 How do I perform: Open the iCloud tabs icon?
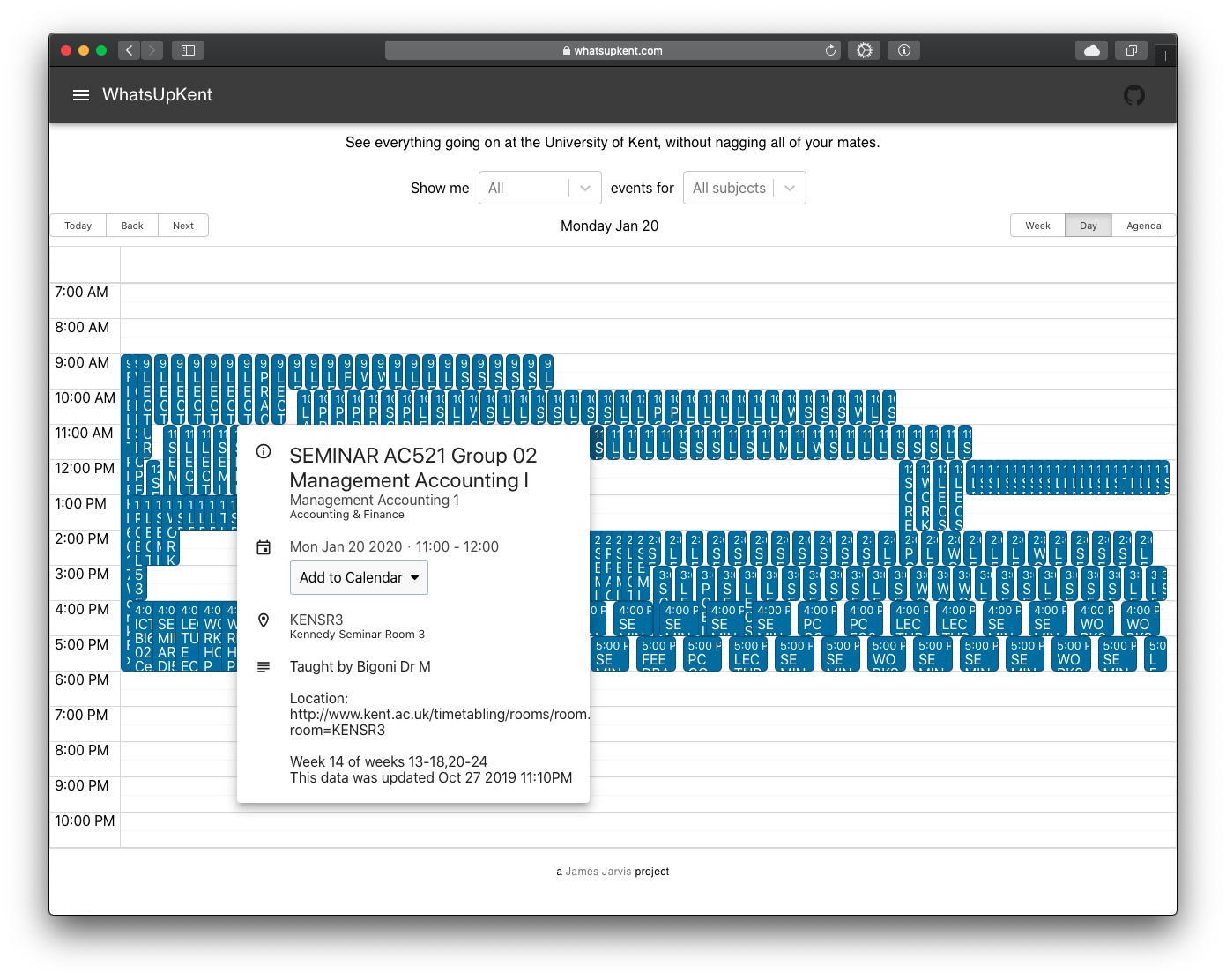[1091, 50]
